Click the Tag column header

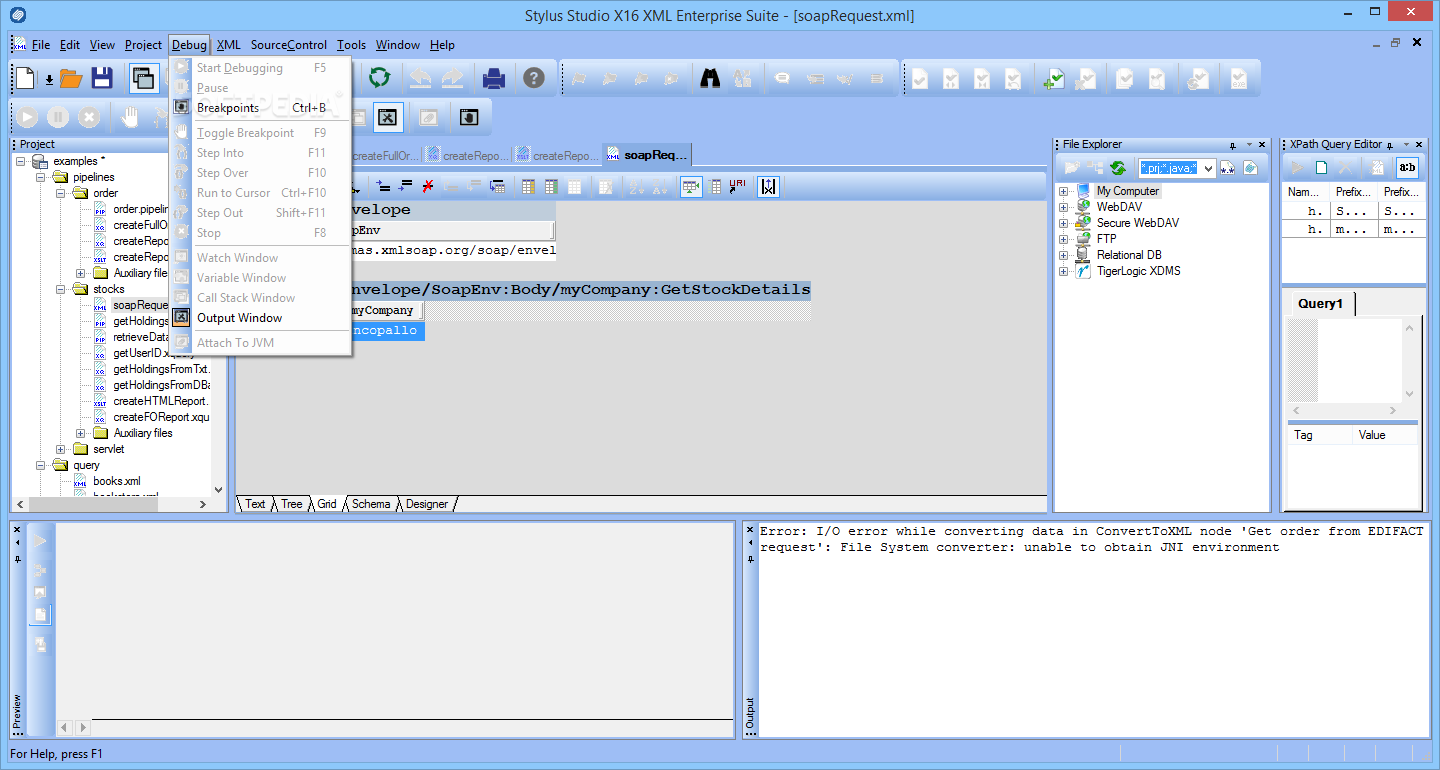click(1319, 436)
